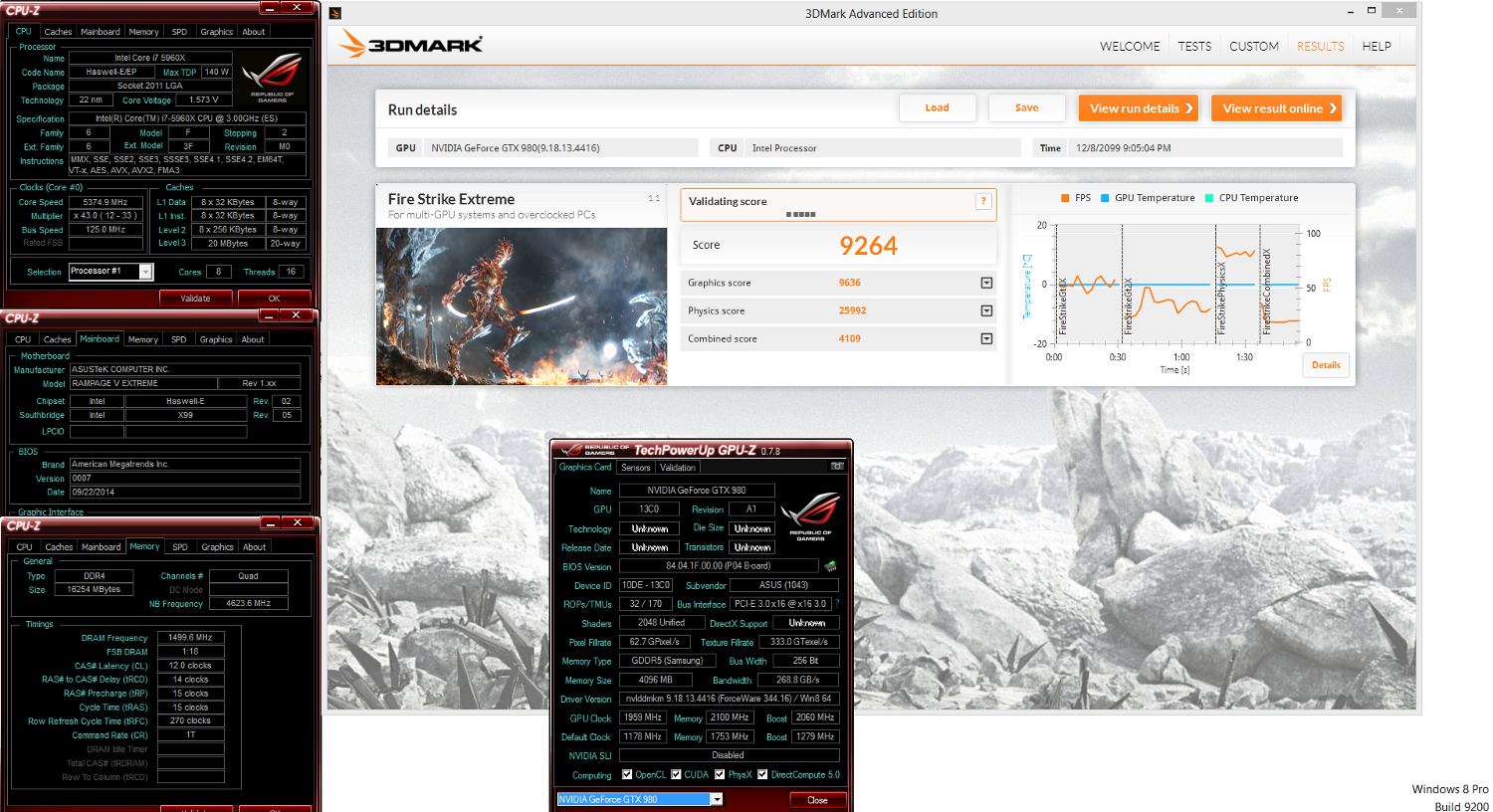Click the Time field showing 12/8/2099
1493x812 pixels.
point(1205,148)
